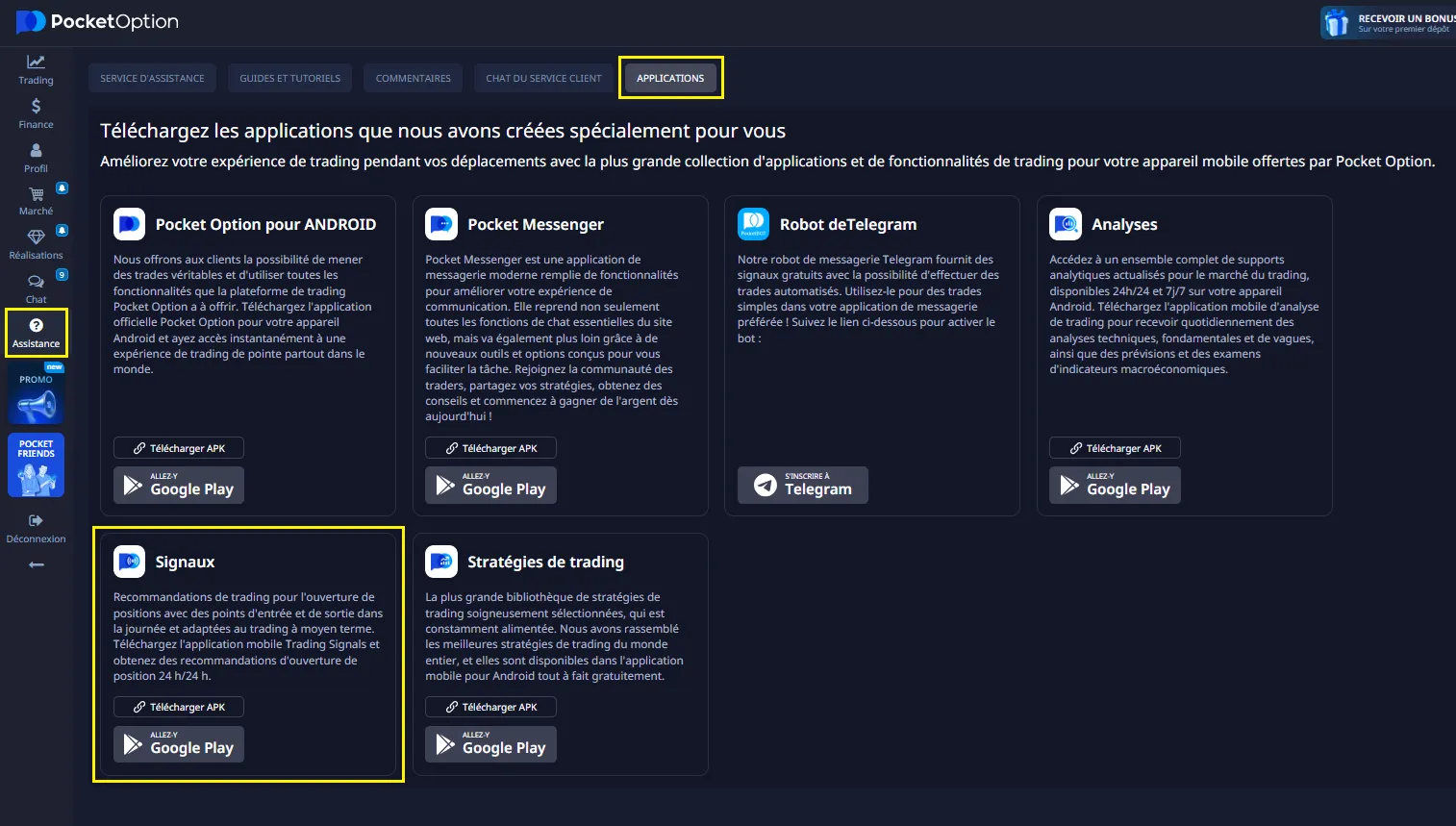
Task: Collapse the sidebar with the left arrow
Action: coord(36,564)
